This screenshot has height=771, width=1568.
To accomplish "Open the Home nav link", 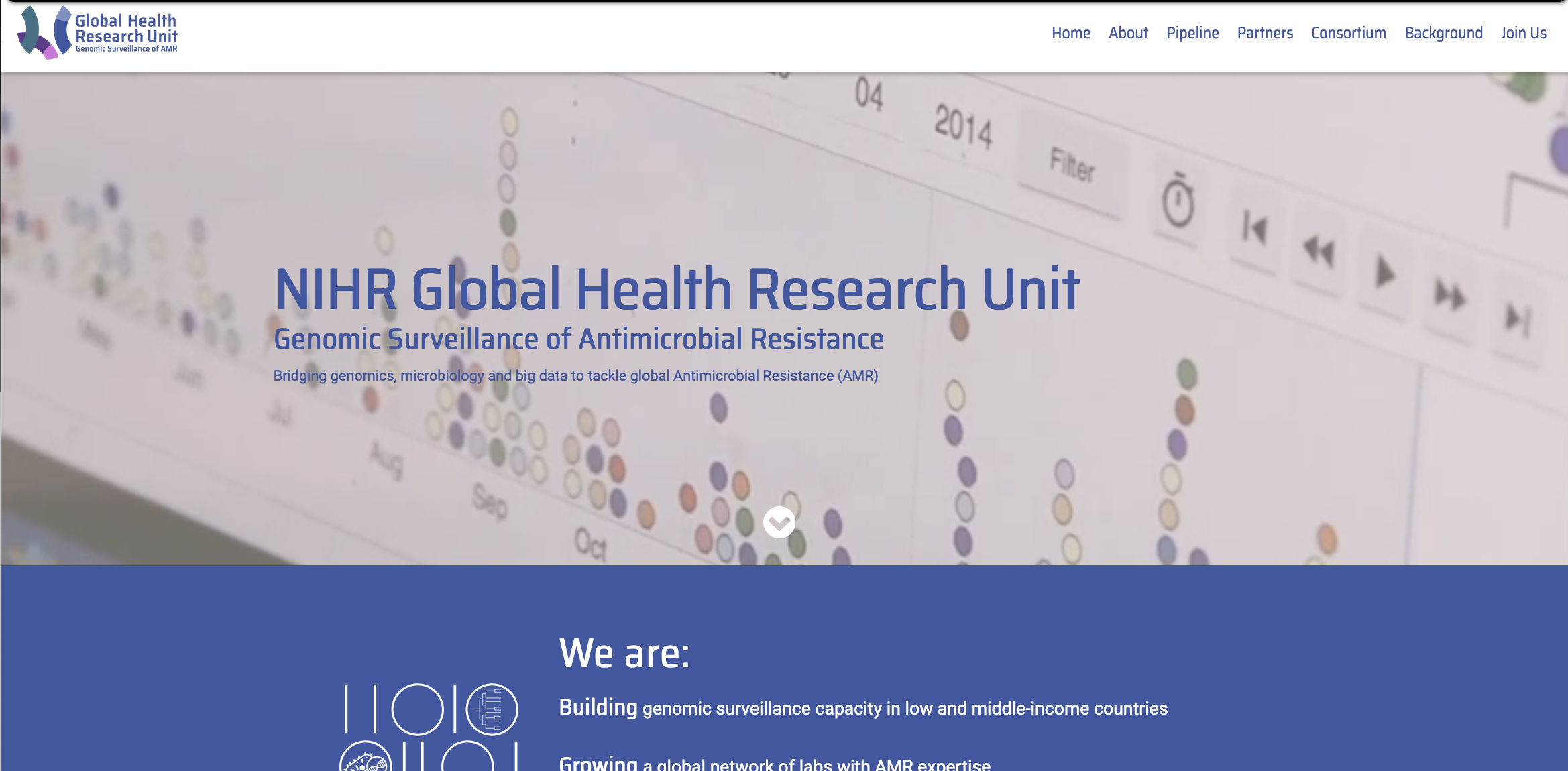I will point(1070,33).
